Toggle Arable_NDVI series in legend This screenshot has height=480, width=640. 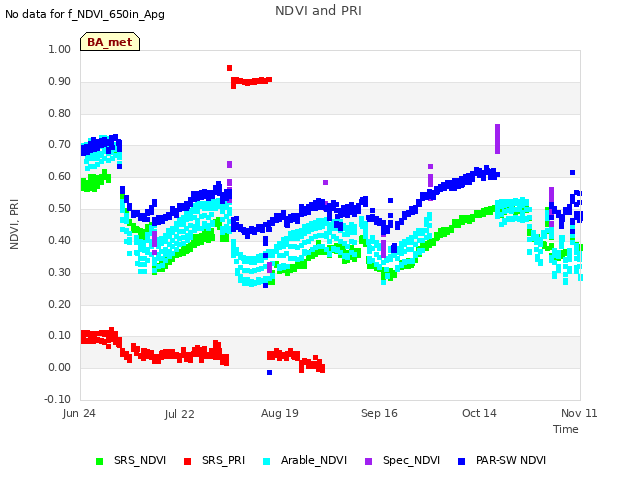pos(305,461)
